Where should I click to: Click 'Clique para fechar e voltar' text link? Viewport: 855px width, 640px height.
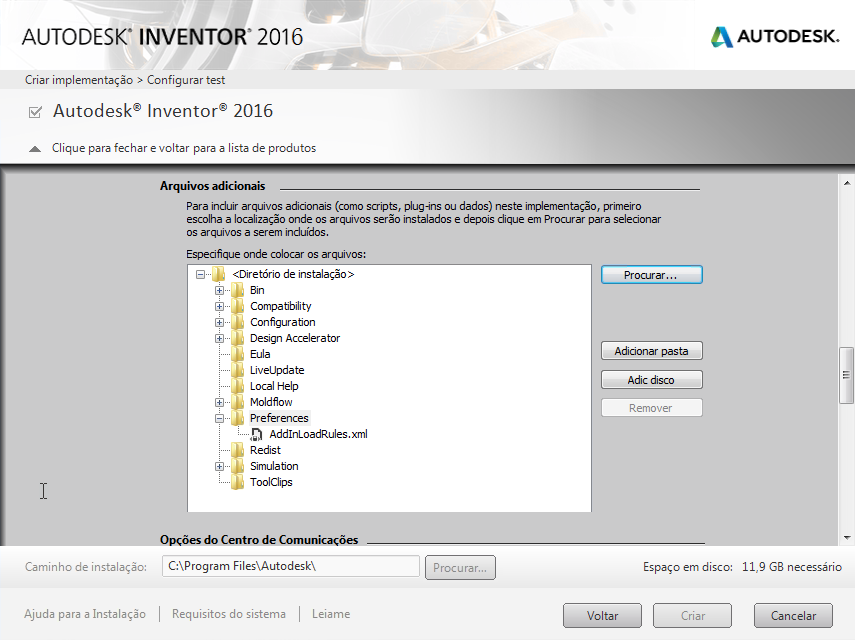pos(184,148)
